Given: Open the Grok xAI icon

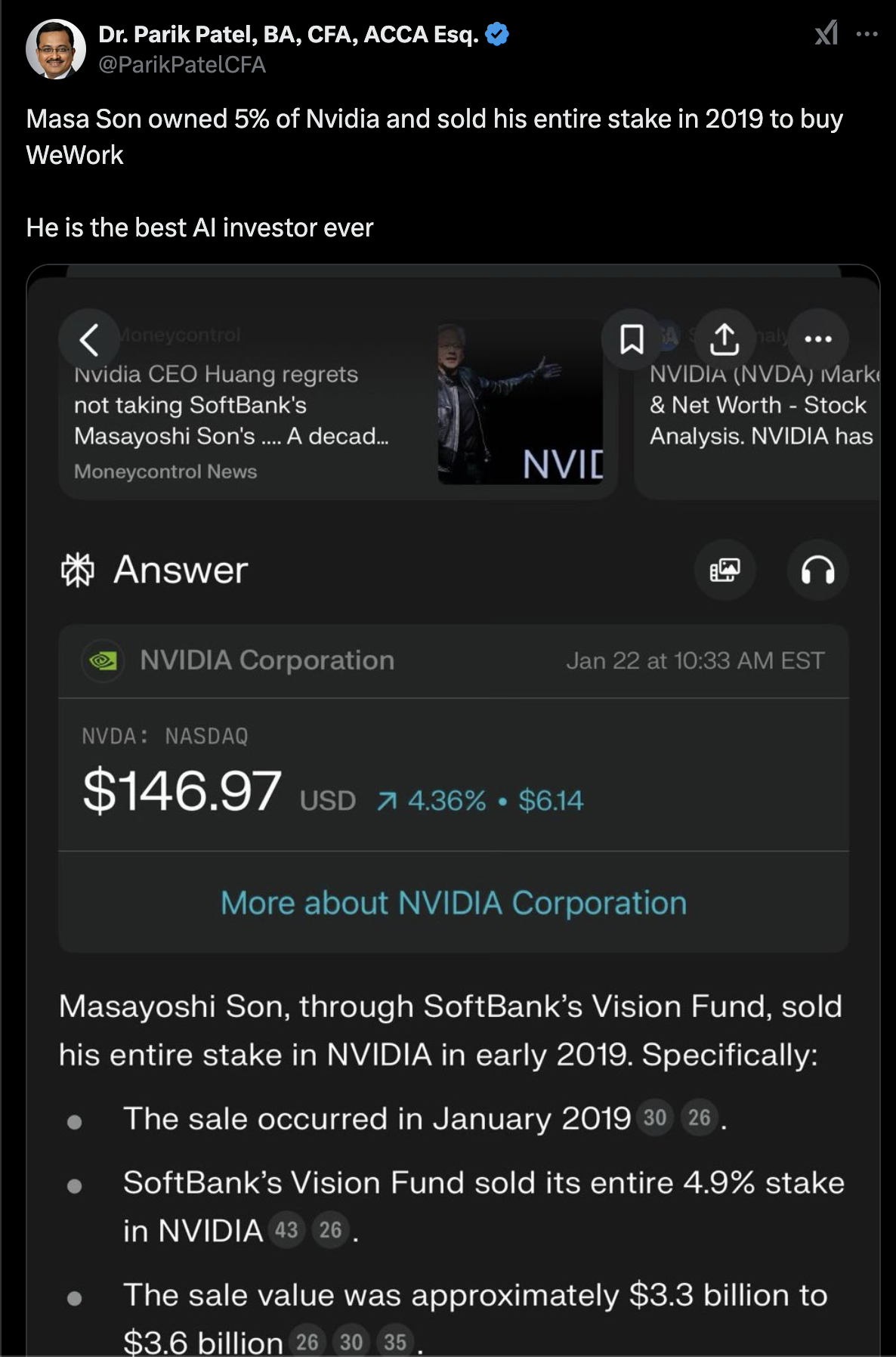Looking at the screenshot, I should point(826,33).
